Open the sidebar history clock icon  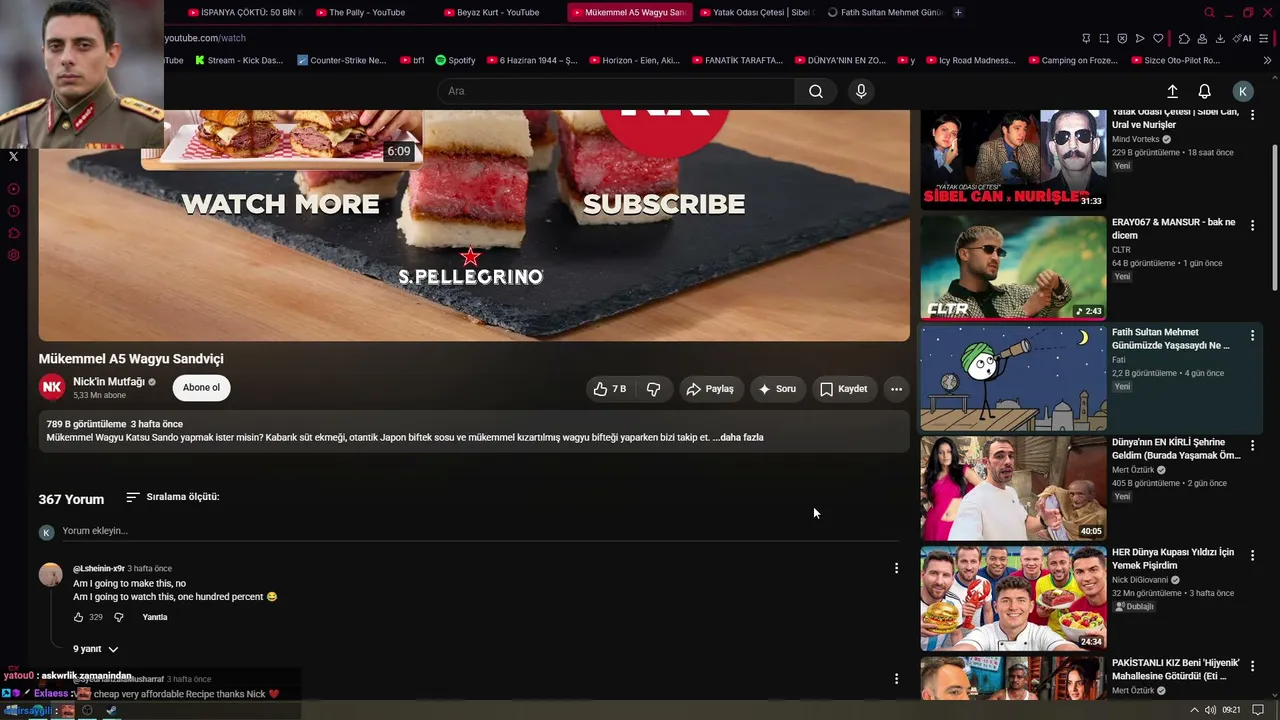13,211
